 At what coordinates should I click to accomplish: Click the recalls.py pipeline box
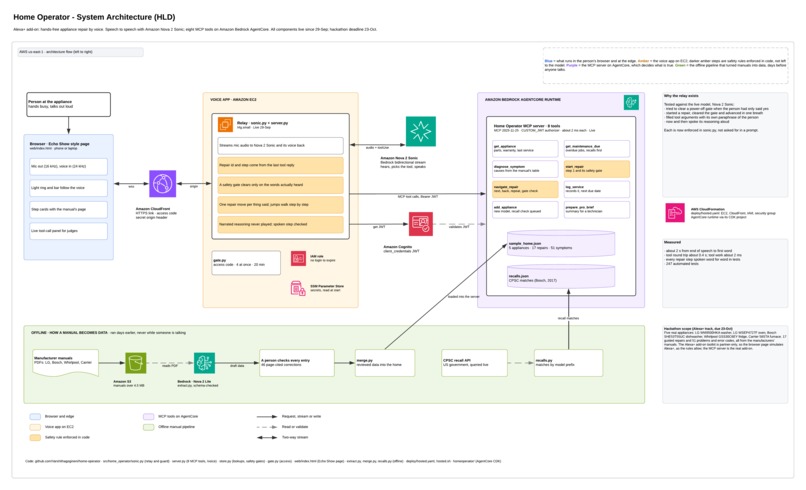click(569, 363)
